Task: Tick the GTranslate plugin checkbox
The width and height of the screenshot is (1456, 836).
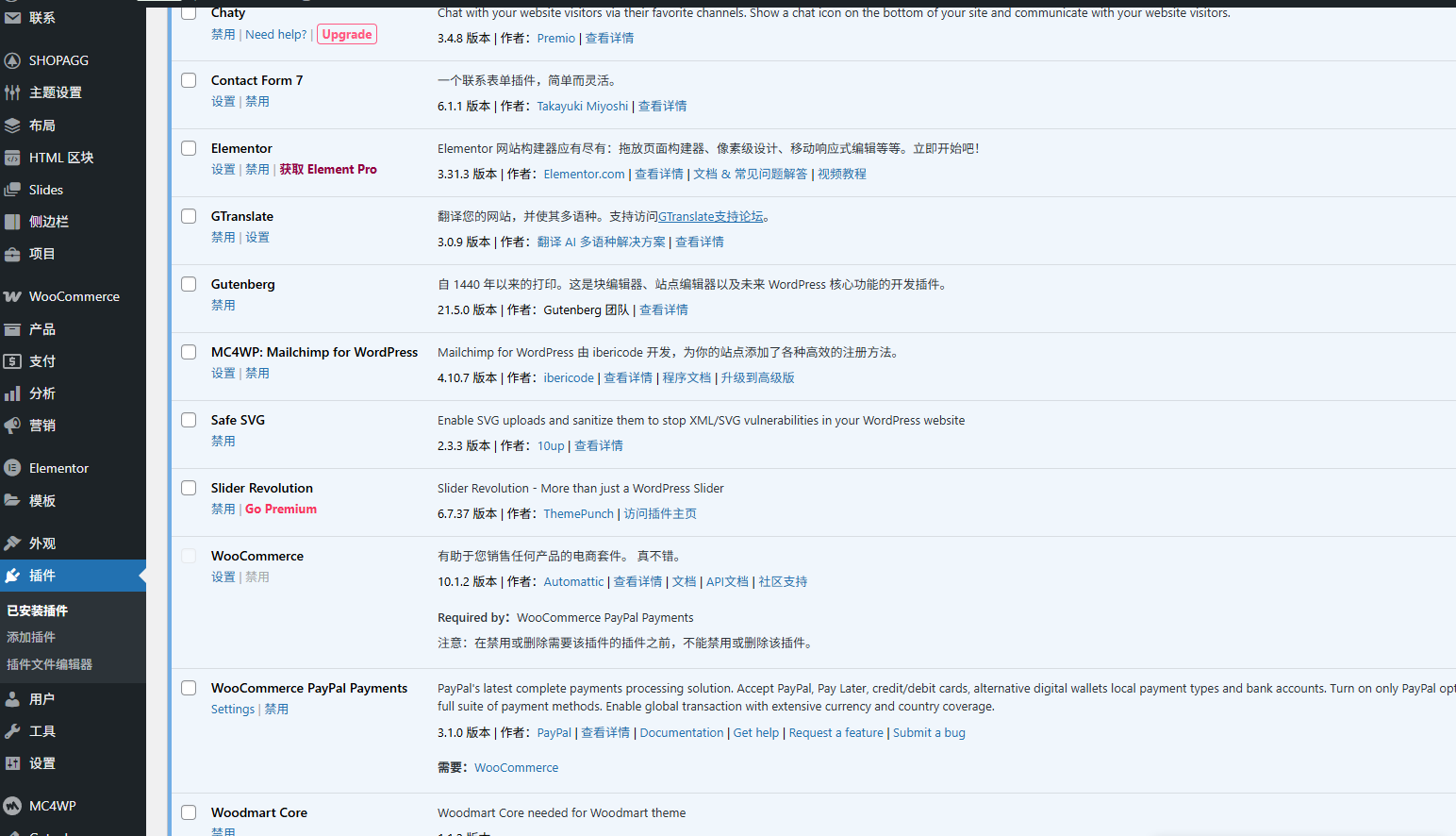Action: click(189, 216)
